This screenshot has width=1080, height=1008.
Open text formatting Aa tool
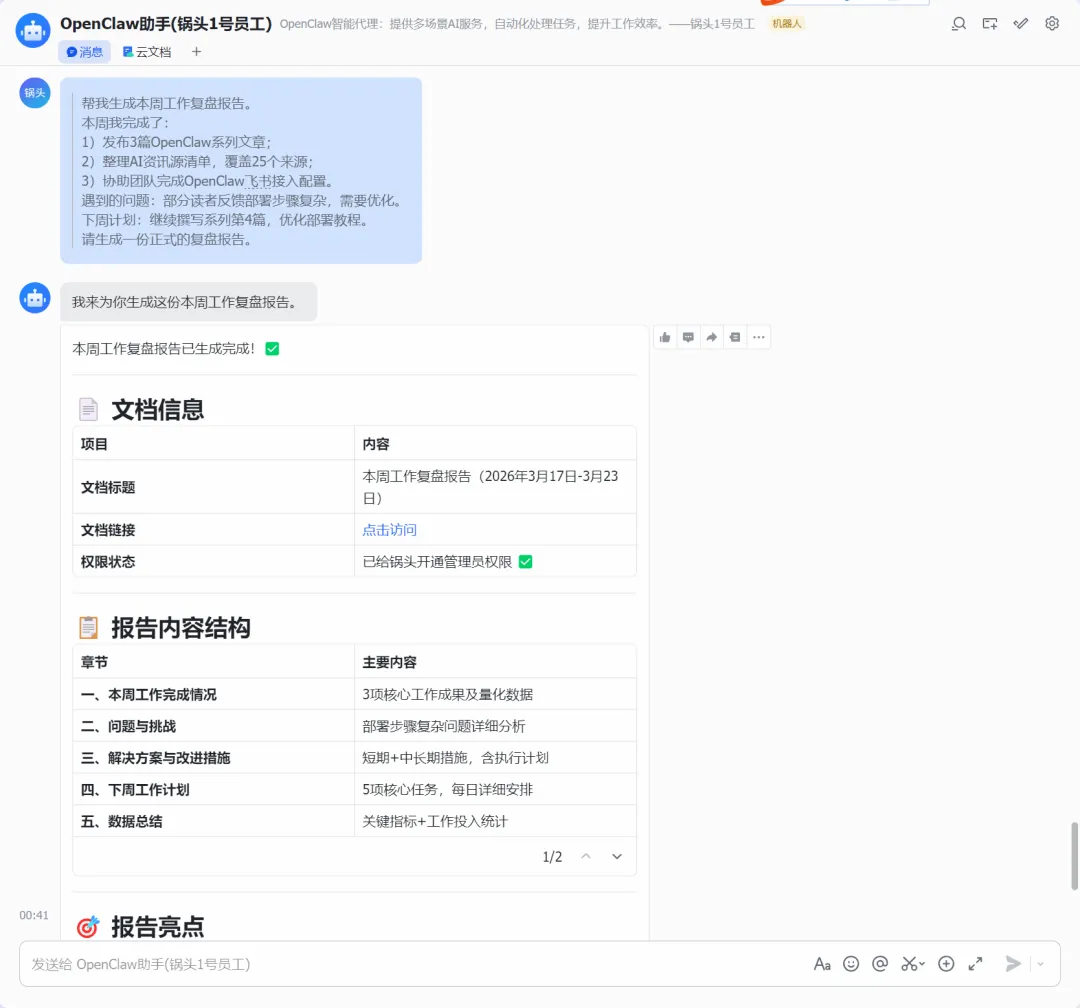click(x=822, y=964)
